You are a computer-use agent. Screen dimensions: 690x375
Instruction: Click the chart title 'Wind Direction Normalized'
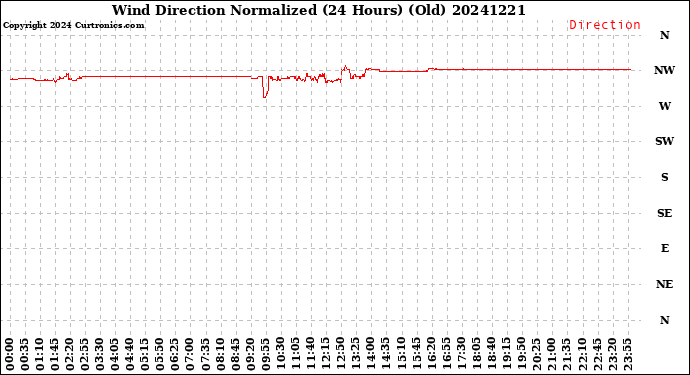[214, 10]
